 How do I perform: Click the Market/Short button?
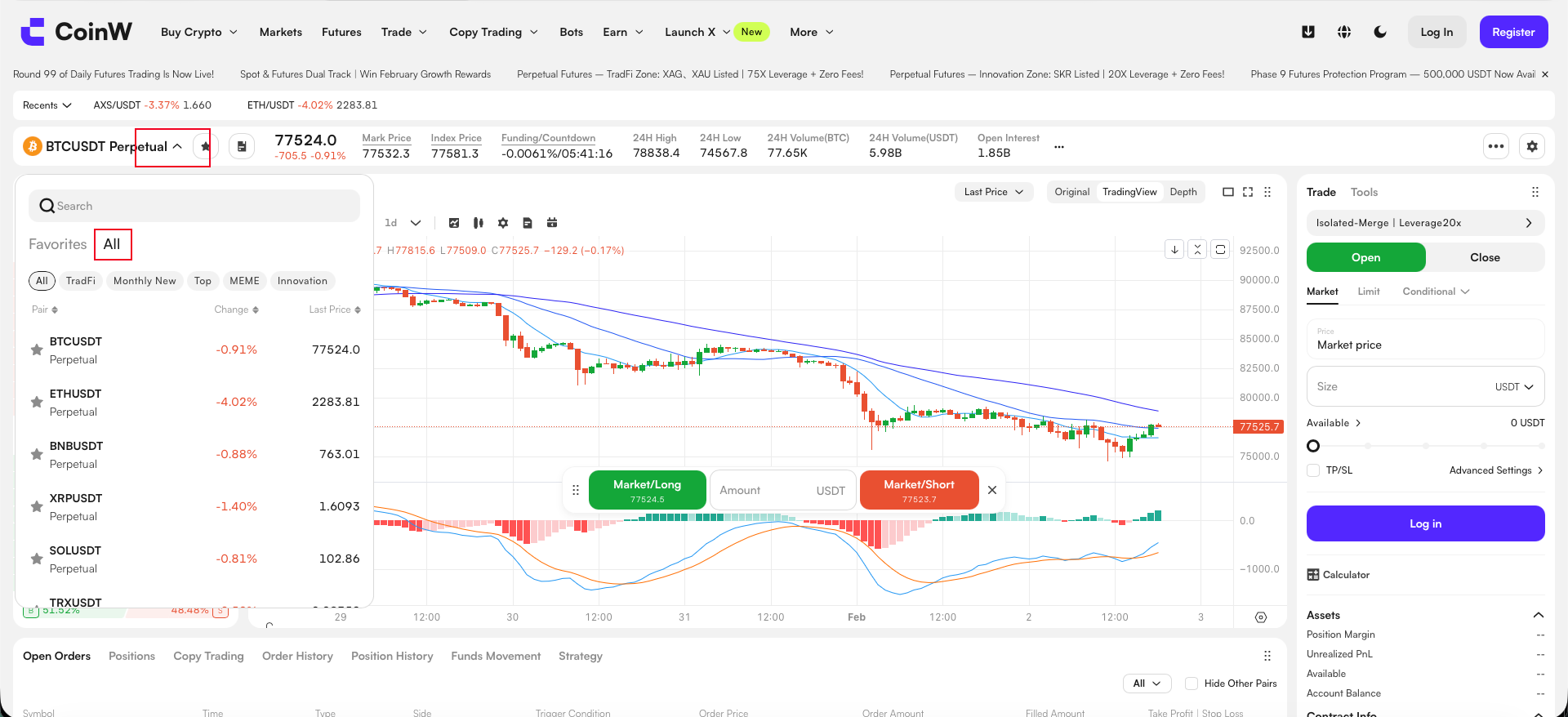pos(920,490)
